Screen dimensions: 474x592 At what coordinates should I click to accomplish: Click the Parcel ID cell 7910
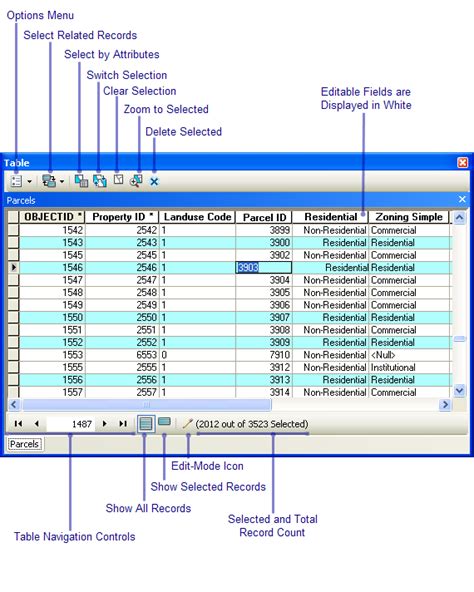264,355
